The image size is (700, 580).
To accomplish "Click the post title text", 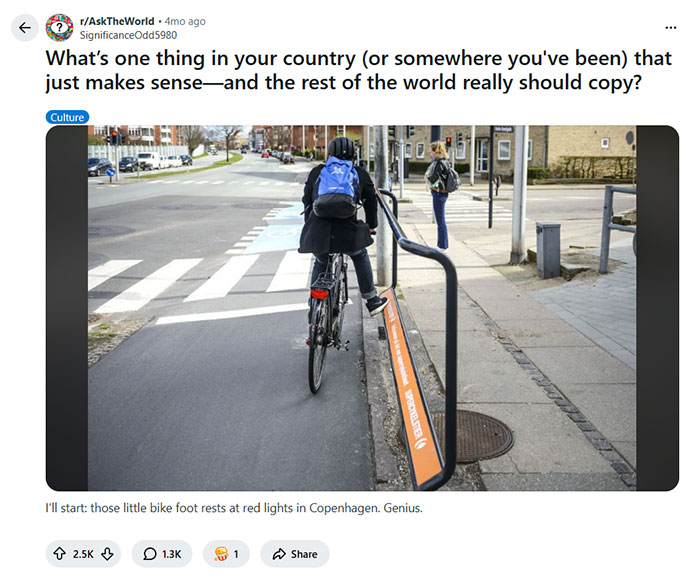I will [340, 70].
